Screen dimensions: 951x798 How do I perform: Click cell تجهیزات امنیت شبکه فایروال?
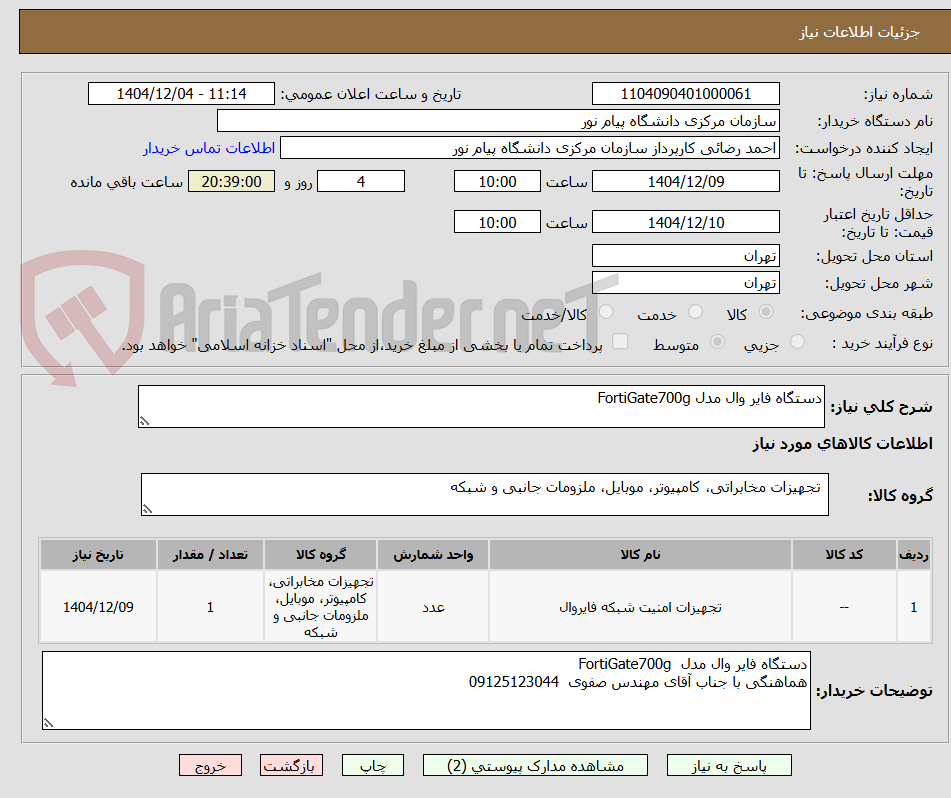coord(640,607)
